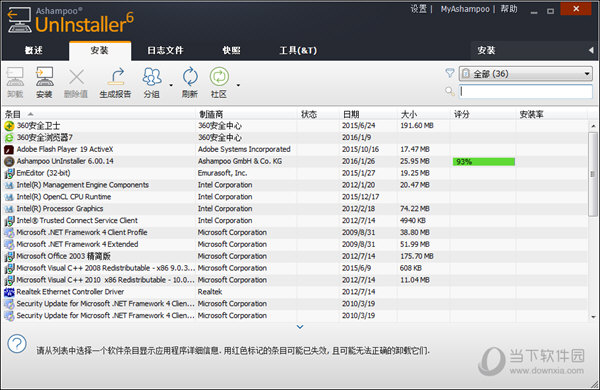Viewport: 600px width, 390px height.
Task: Select Intel(R) Management Engine Components row
Action: click(295, 185)
